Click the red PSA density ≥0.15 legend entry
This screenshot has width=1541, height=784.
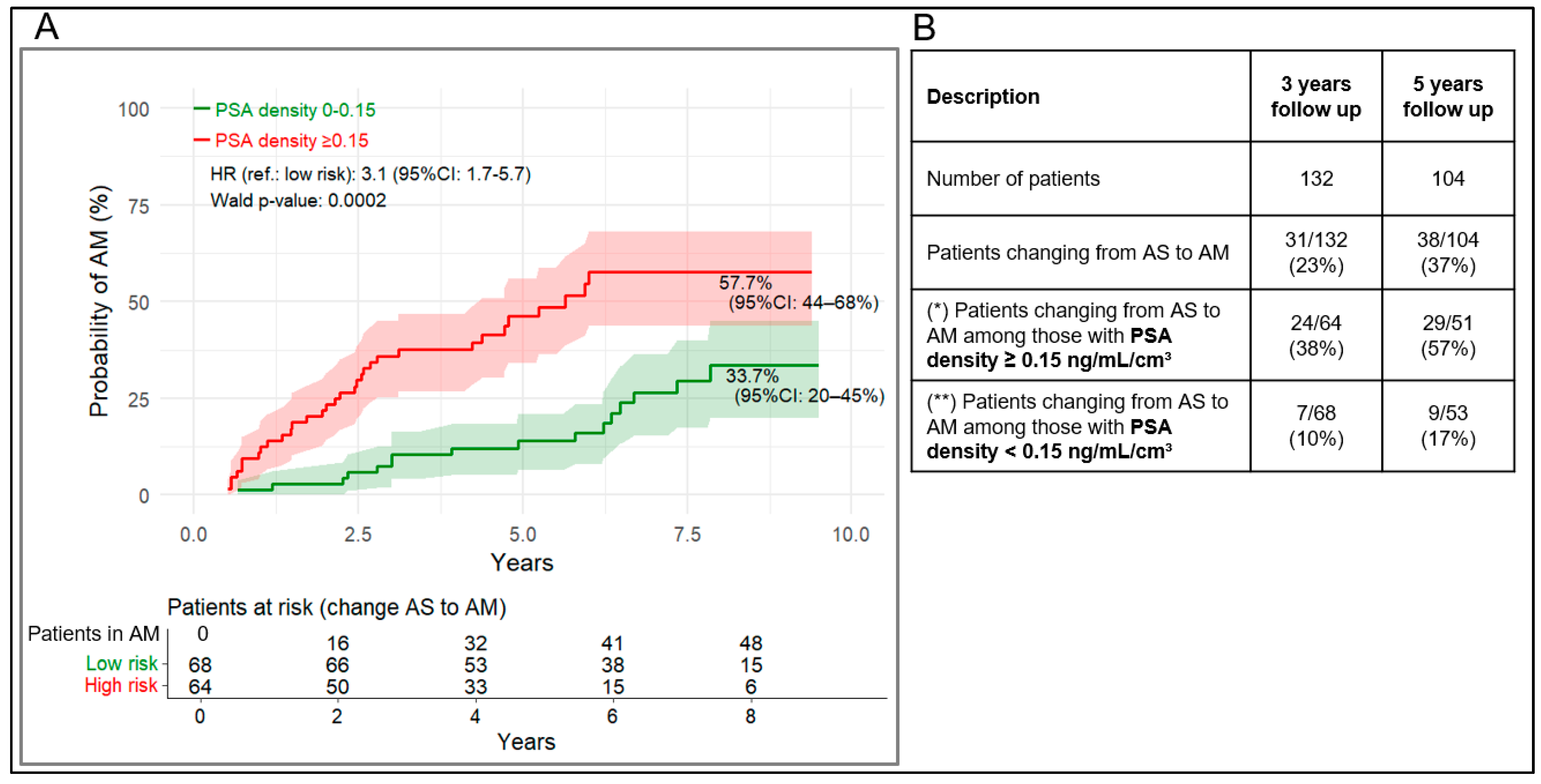[281, 140]
